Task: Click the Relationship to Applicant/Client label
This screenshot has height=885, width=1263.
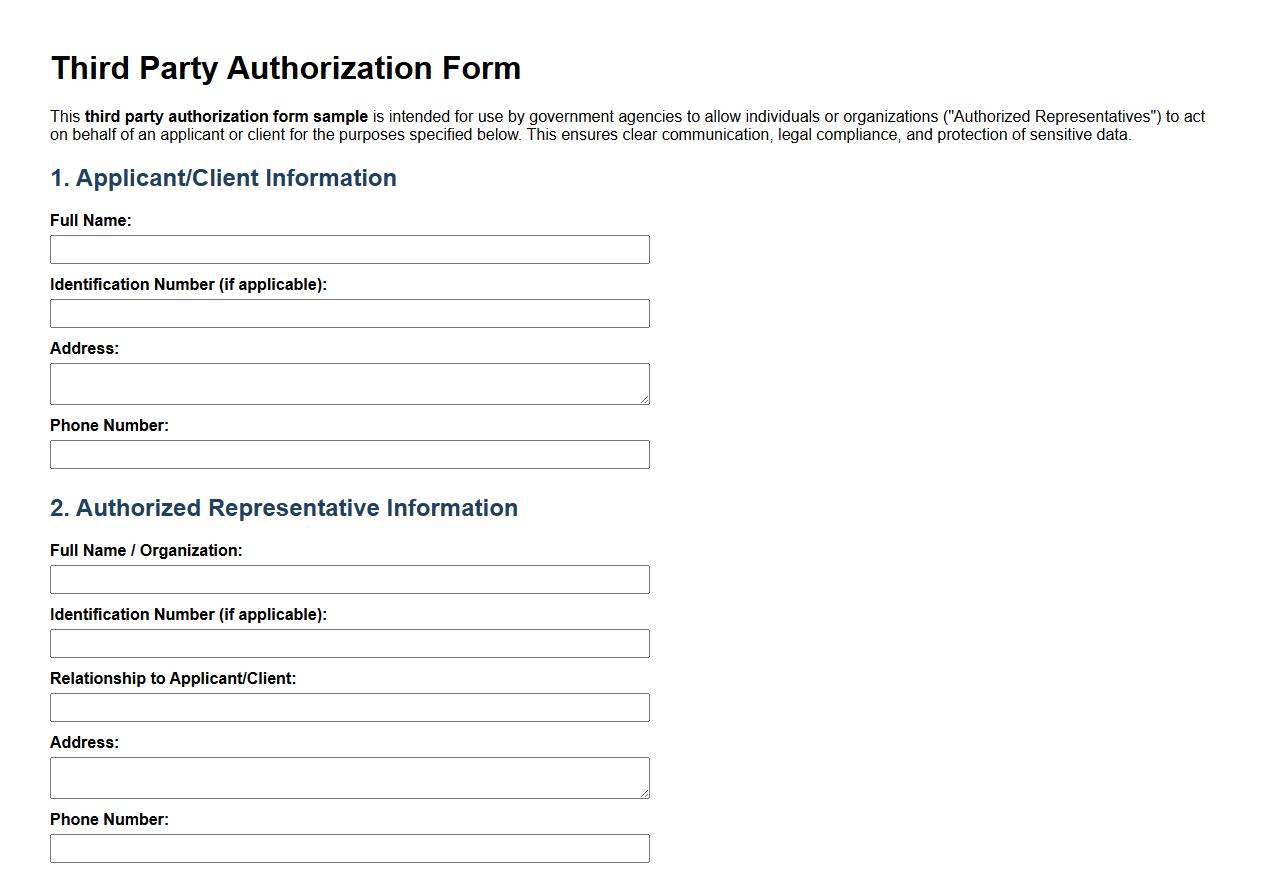Action: 175,678
